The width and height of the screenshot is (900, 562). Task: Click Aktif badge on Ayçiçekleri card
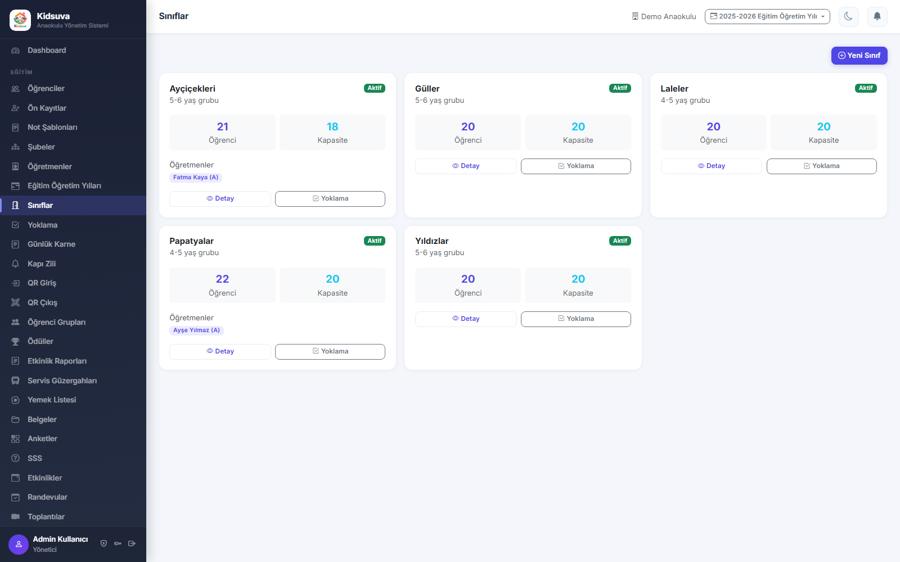(374, 88)
